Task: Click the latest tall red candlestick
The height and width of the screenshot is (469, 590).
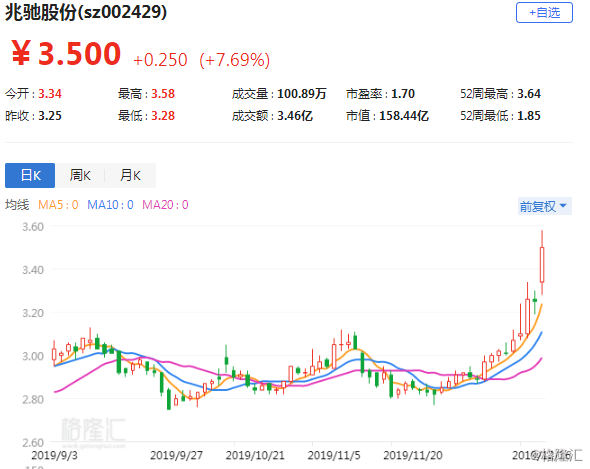Action: 542,265
